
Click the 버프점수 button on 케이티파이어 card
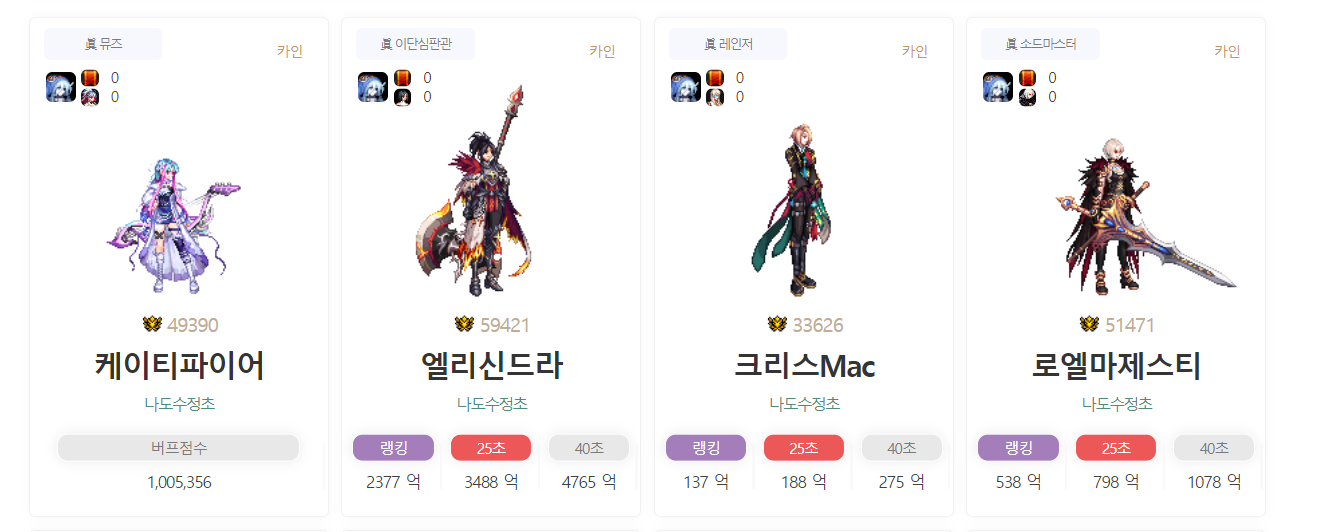(179, 447)
